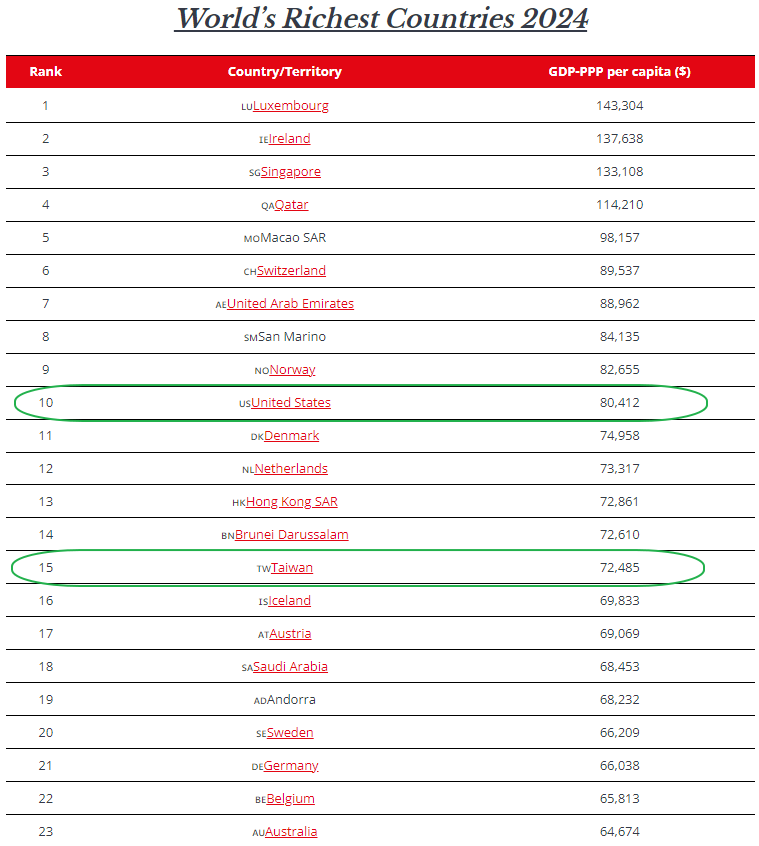Click the GDP-PPP per capita column header
This screenshot has width=759, height=846.
coord(619,72)
